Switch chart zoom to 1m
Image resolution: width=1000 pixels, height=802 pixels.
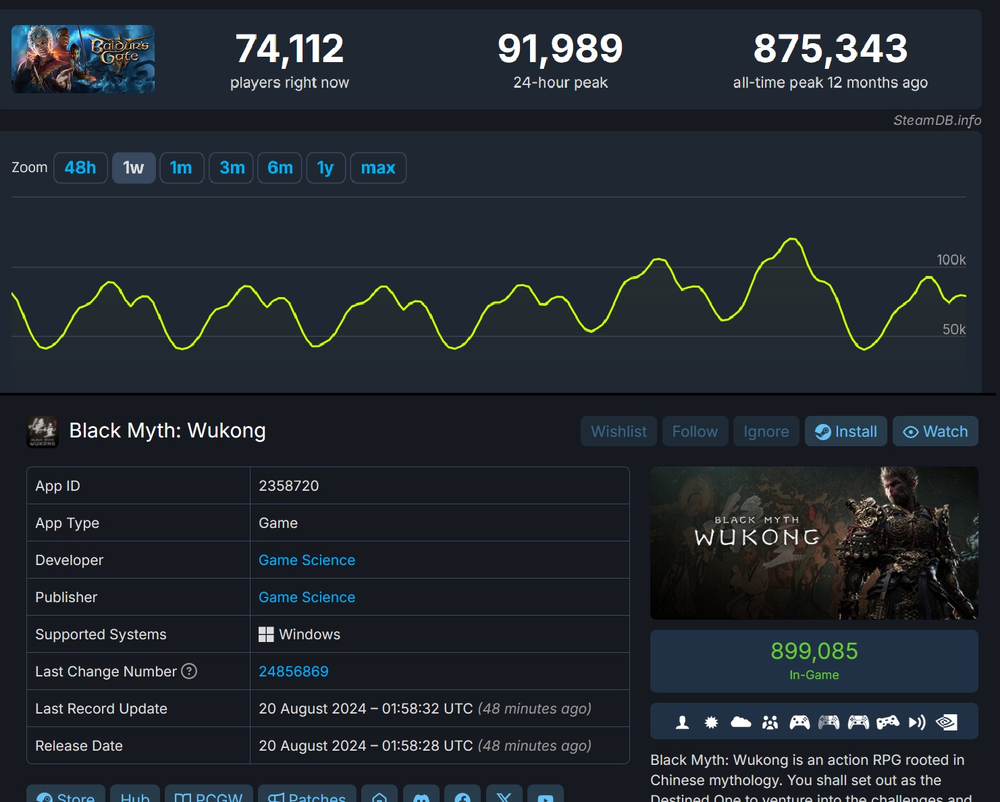coord(181,168)
